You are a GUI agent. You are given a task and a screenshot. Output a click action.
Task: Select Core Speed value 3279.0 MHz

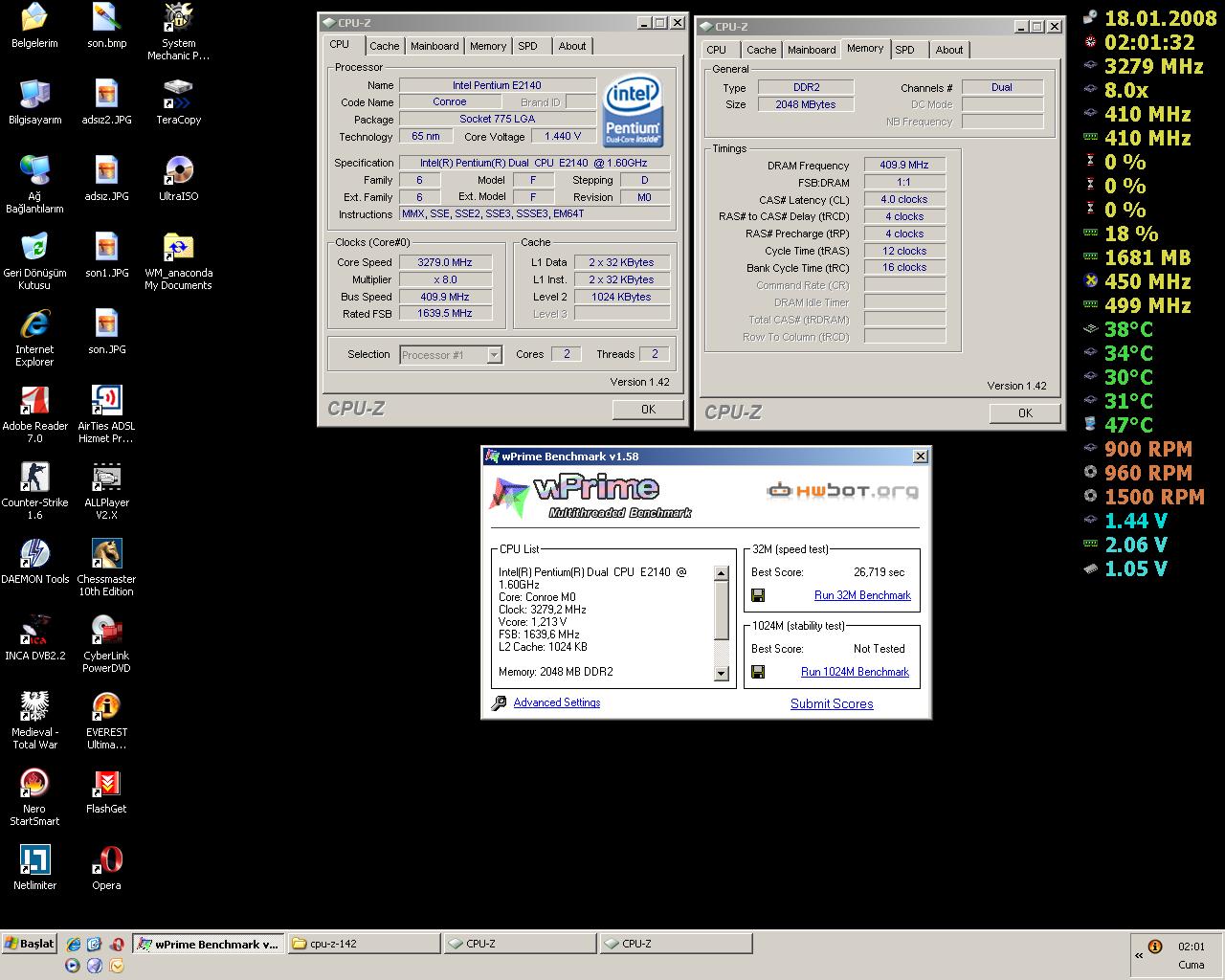pyautogui.click(x=445, y=262)
